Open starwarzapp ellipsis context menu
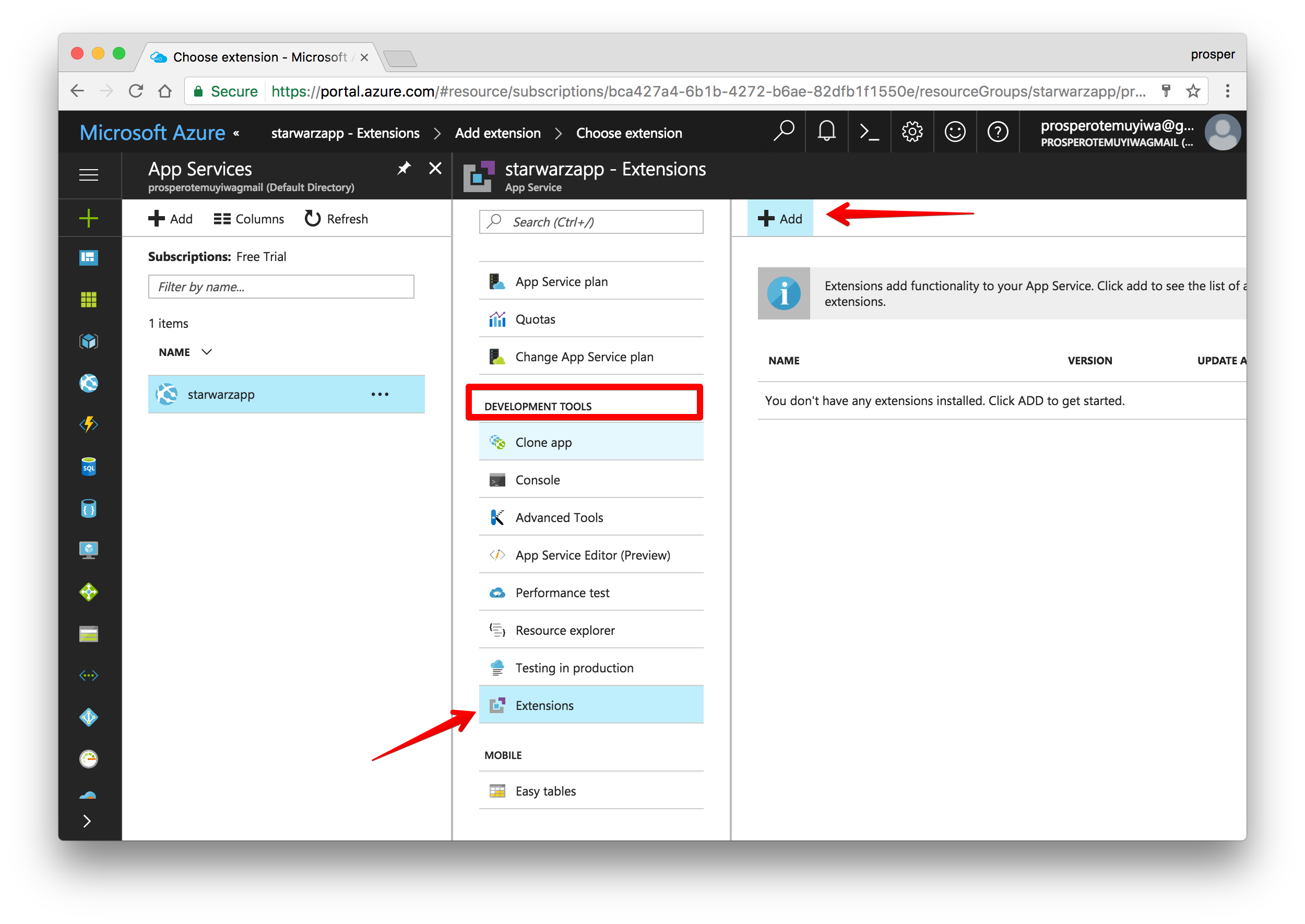1305x924 pixels. click(x=379, y=394)
